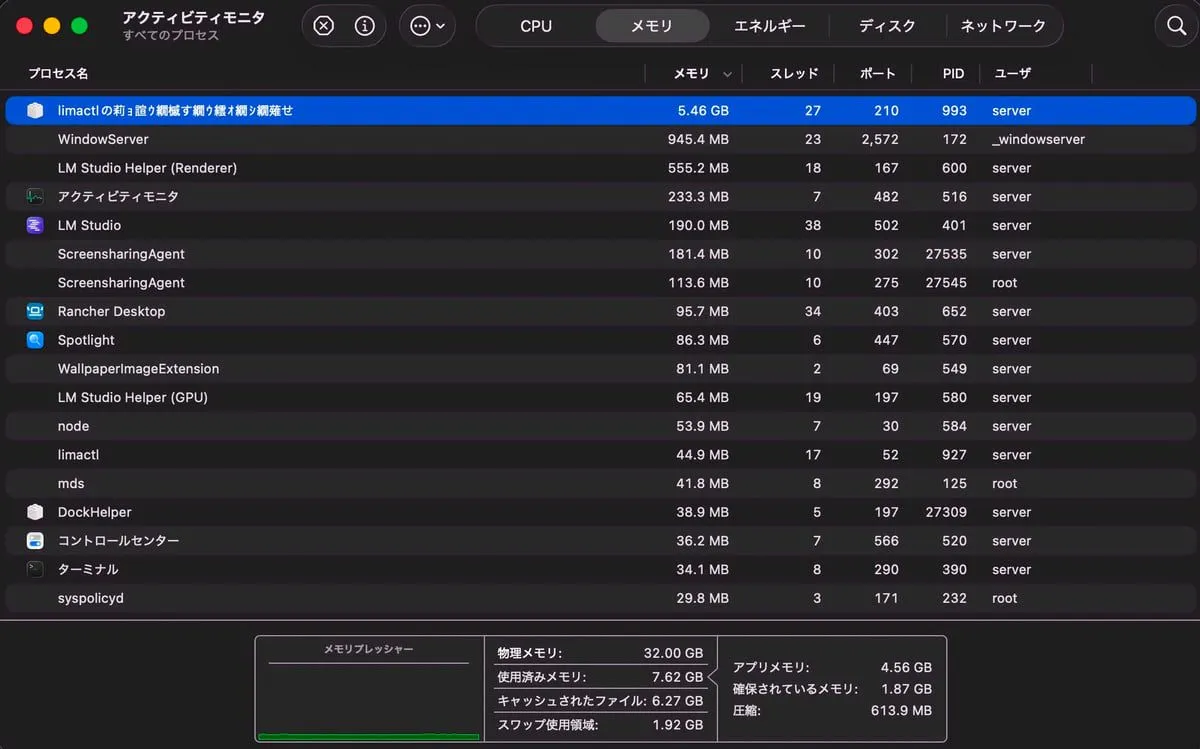
Task: Click the Spotlight process icon
Action: (x=35, y=340)
